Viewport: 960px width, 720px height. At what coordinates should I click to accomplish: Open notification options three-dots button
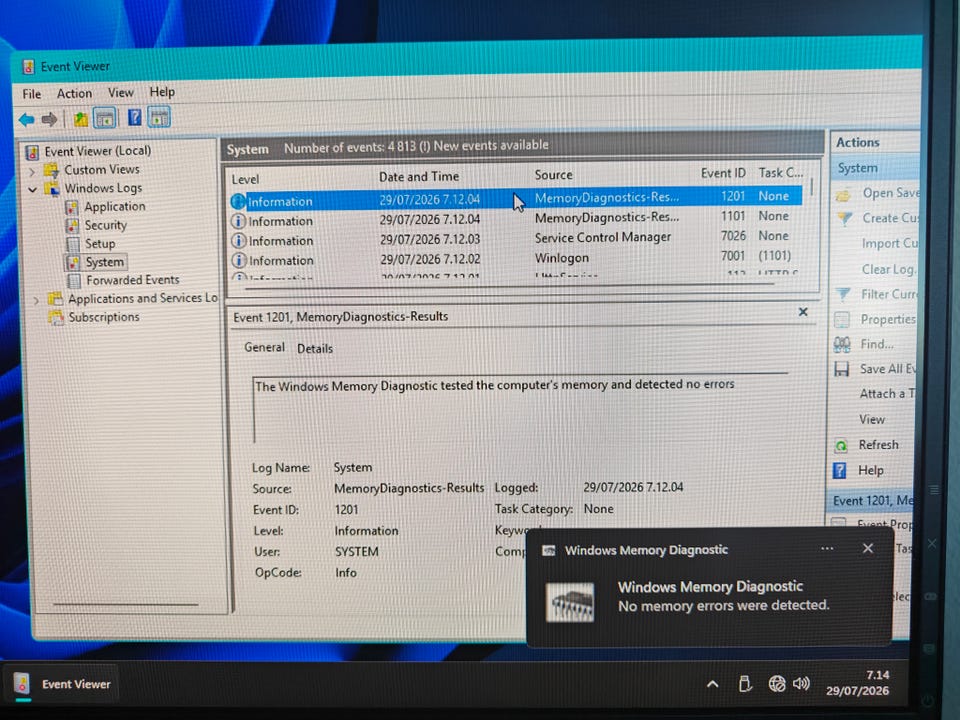(x=827, y=549)
